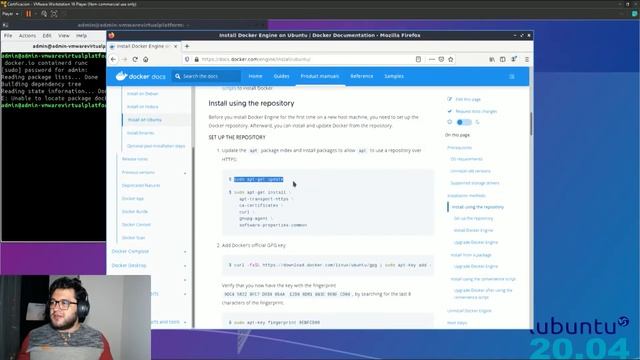Expand the Docker Desktop sidebar section
Viewport: 640px width, 360px height.
pos(184,266)
